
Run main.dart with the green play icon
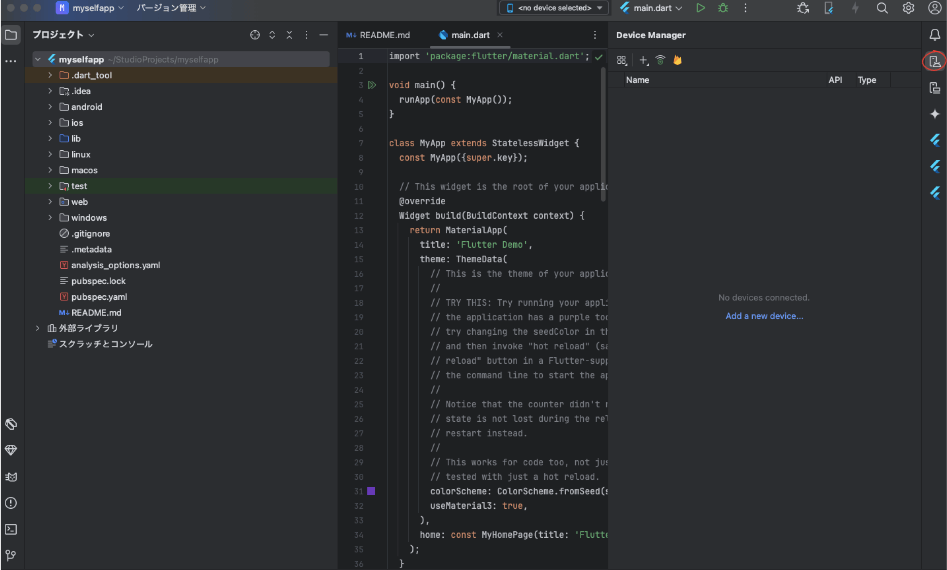700,8
